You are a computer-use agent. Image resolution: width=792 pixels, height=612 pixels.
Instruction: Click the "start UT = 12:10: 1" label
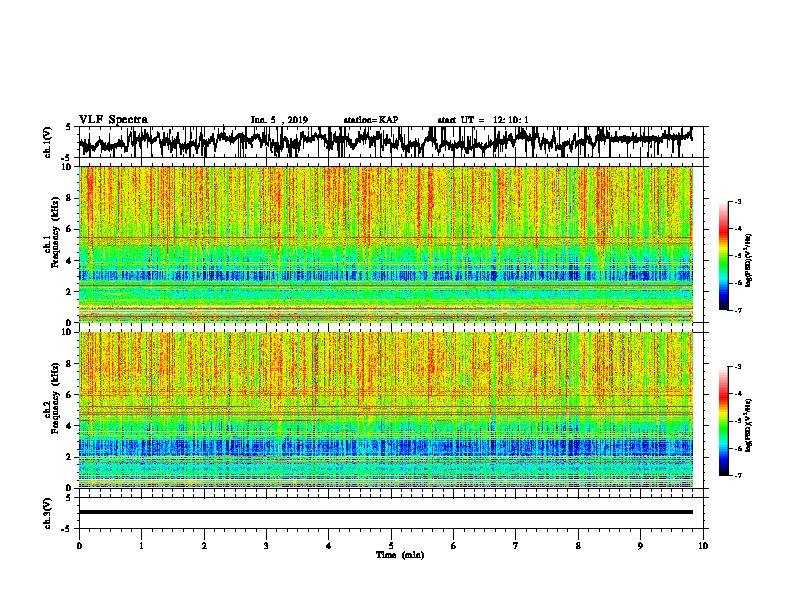483,120
